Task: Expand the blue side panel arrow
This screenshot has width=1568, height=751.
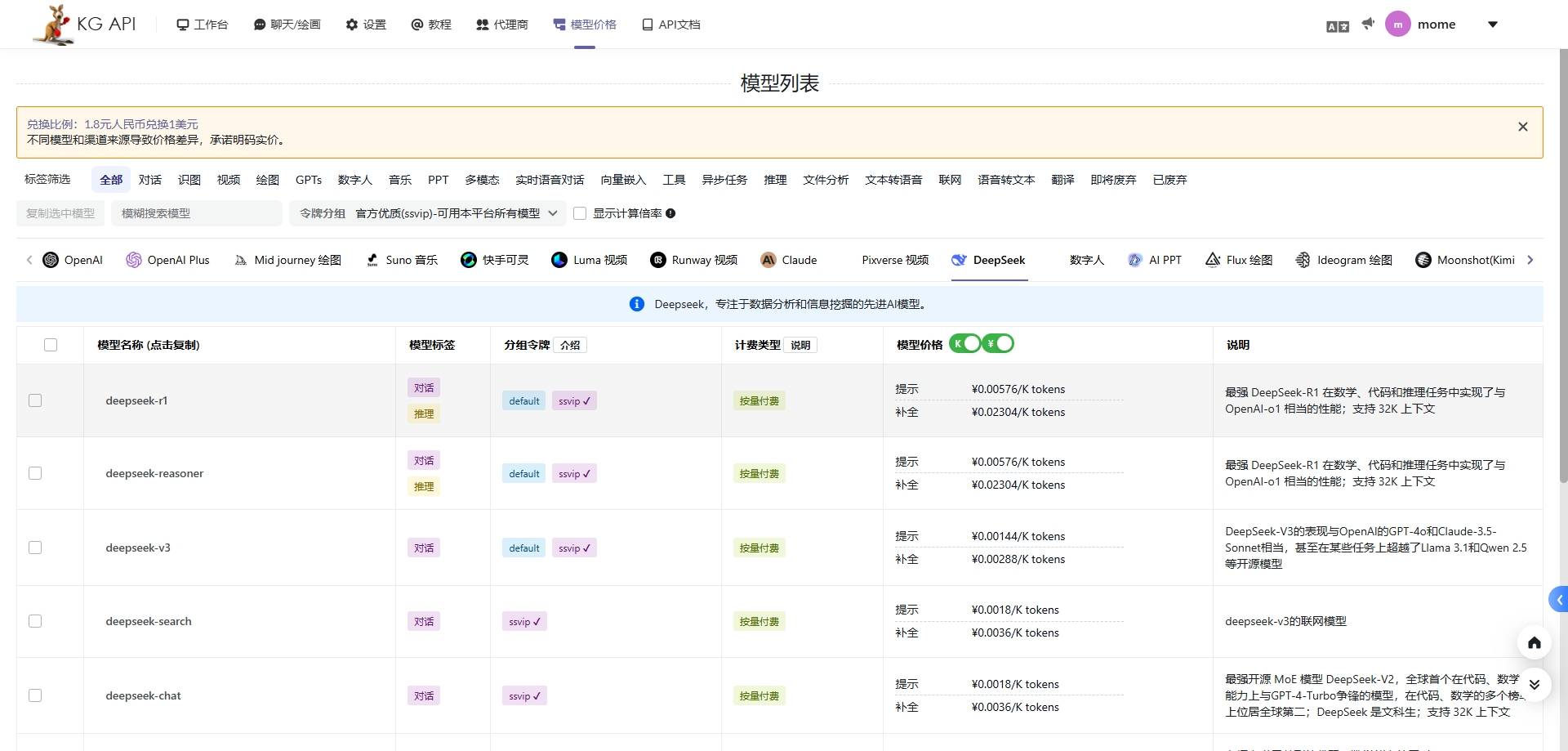Action: point(1558,600)
